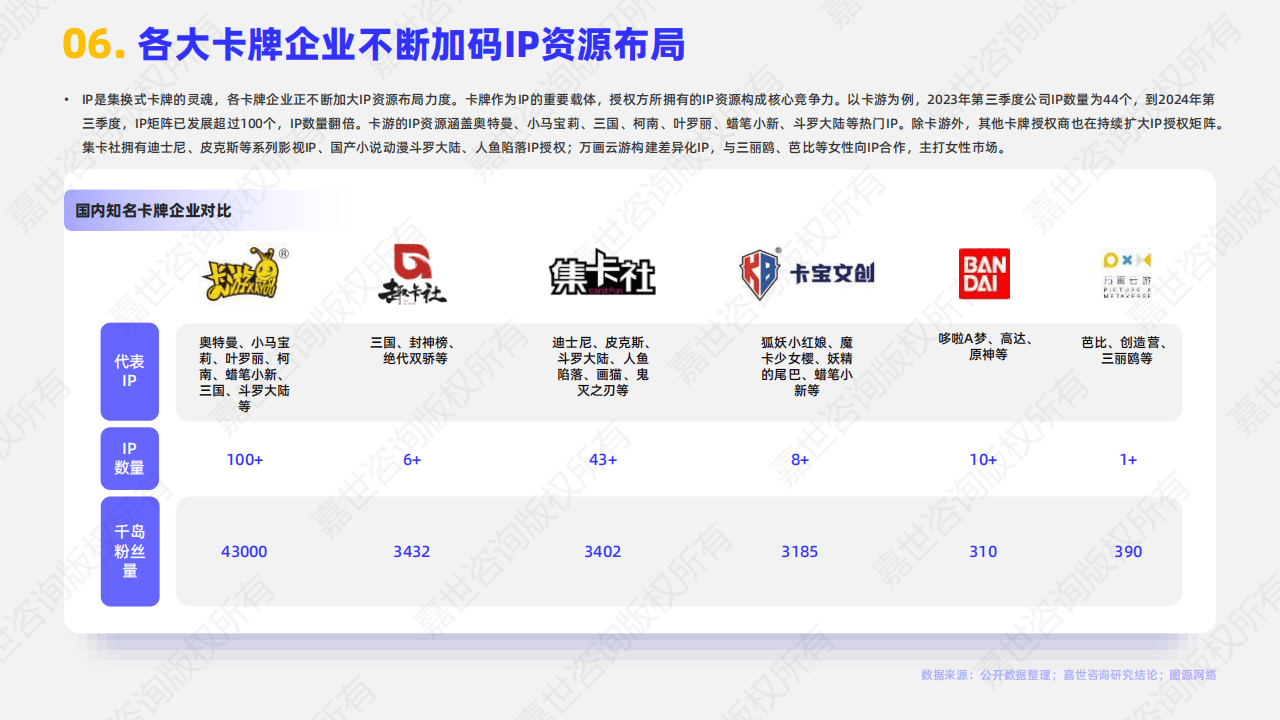The image size is (1280, 720).
Task: Select the 万画云游 metaverse logo
Action: pos(1128,272)
